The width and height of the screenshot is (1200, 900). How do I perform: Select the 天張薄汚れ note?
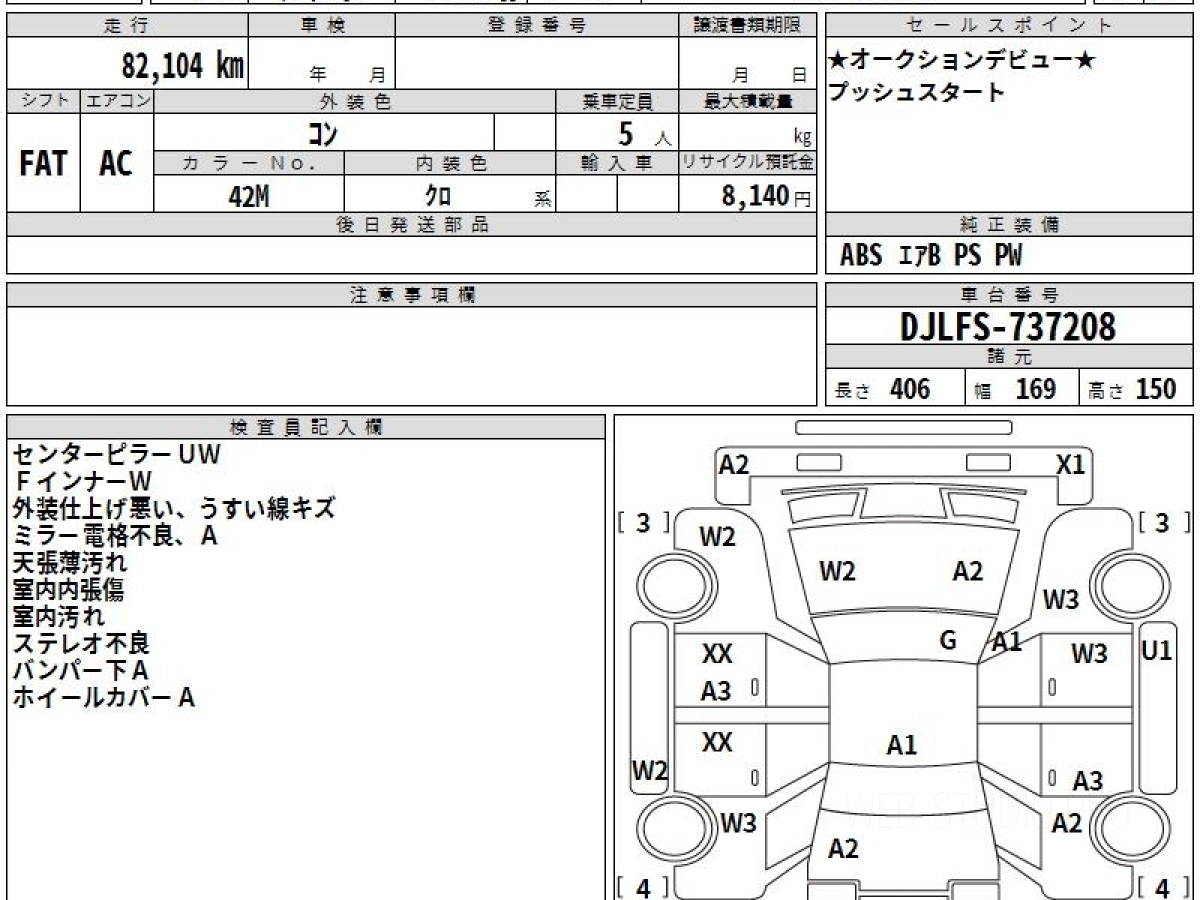(x=70, y=563)
